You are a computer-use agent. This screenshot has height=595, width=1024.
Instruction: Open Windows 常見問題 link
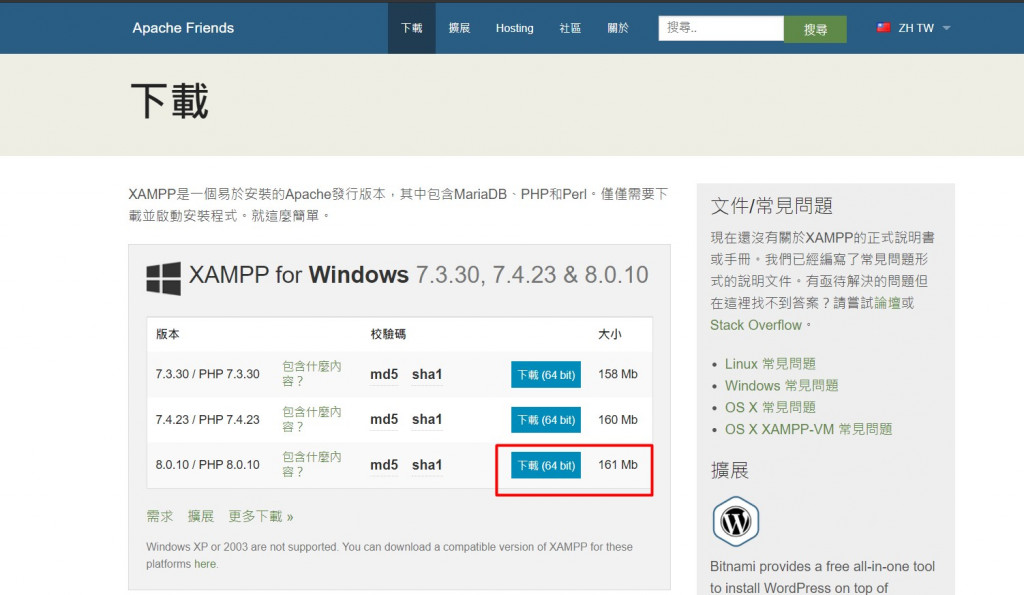[781, 385]
